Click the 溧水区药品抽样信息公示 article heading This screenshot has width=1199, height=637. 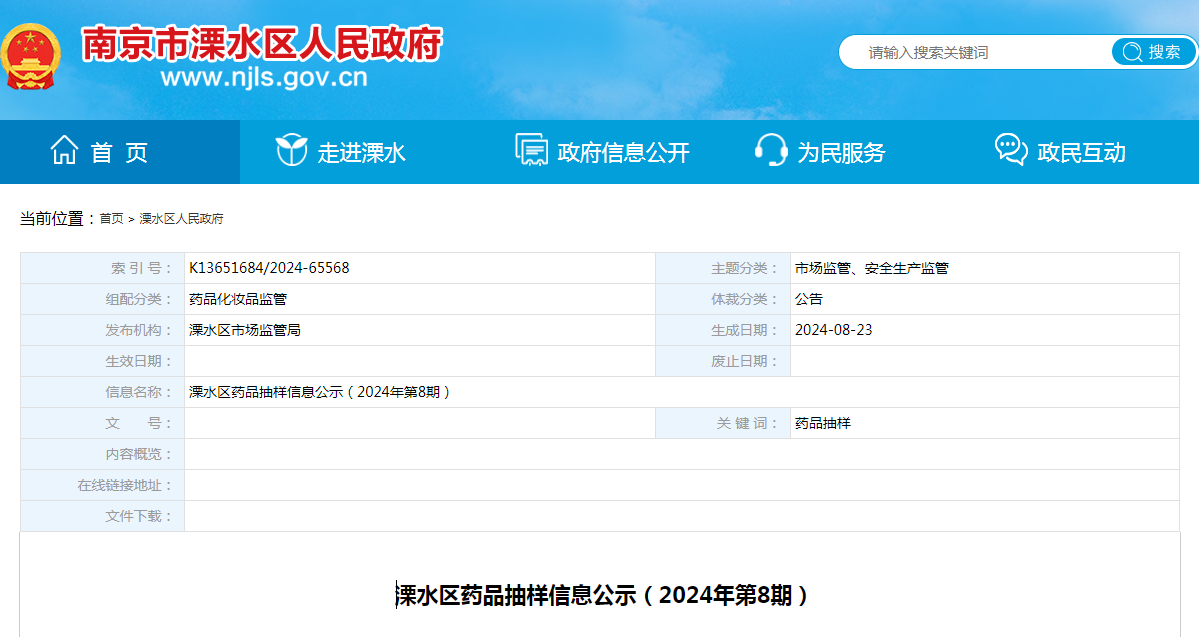click(x=602, y=596)
